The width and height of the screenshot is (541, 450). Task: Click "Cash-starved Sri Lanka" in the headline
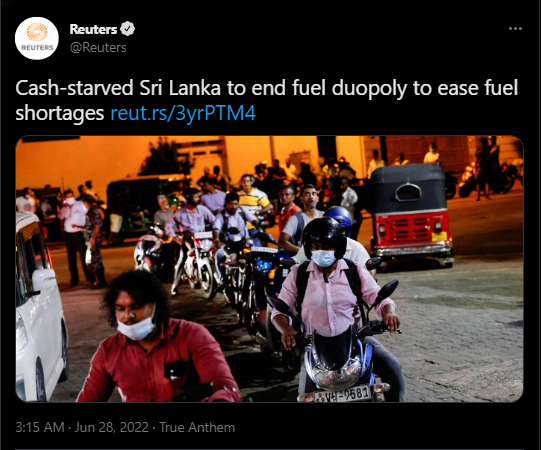click(x=118, y=88)
